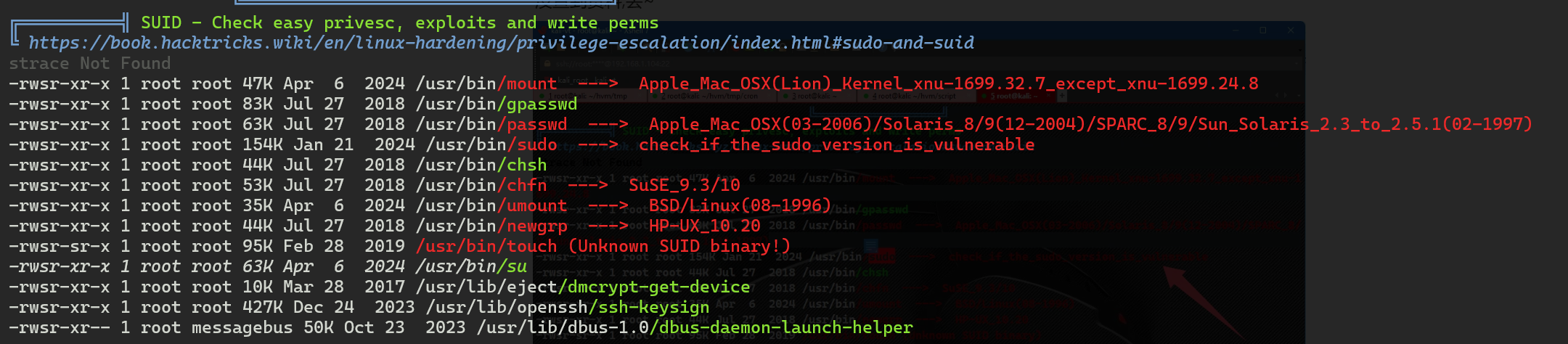This screenshot has width=1568, height=344.
Task: Close session tab 5 with its X
Action: pos(1048,95)
